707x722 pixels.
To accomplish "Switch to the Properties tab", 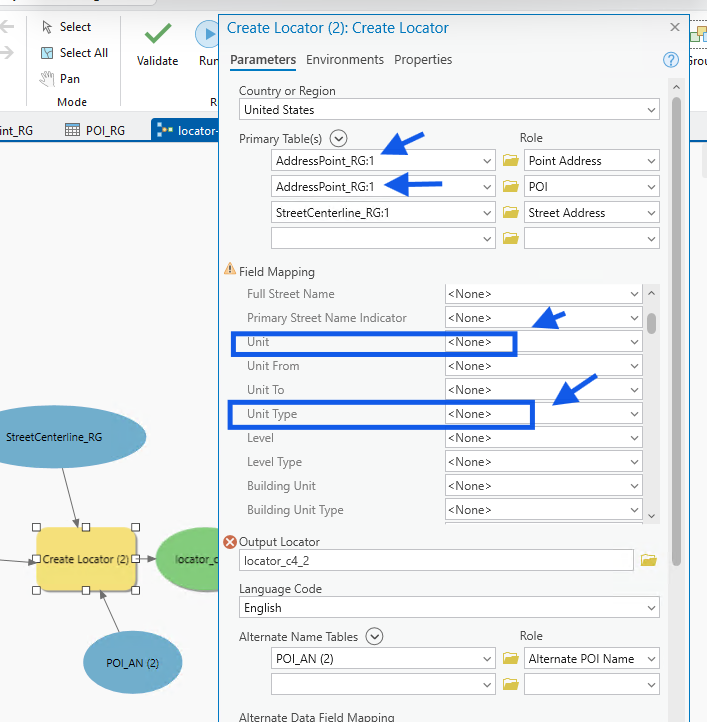I will tap(423, 60).
